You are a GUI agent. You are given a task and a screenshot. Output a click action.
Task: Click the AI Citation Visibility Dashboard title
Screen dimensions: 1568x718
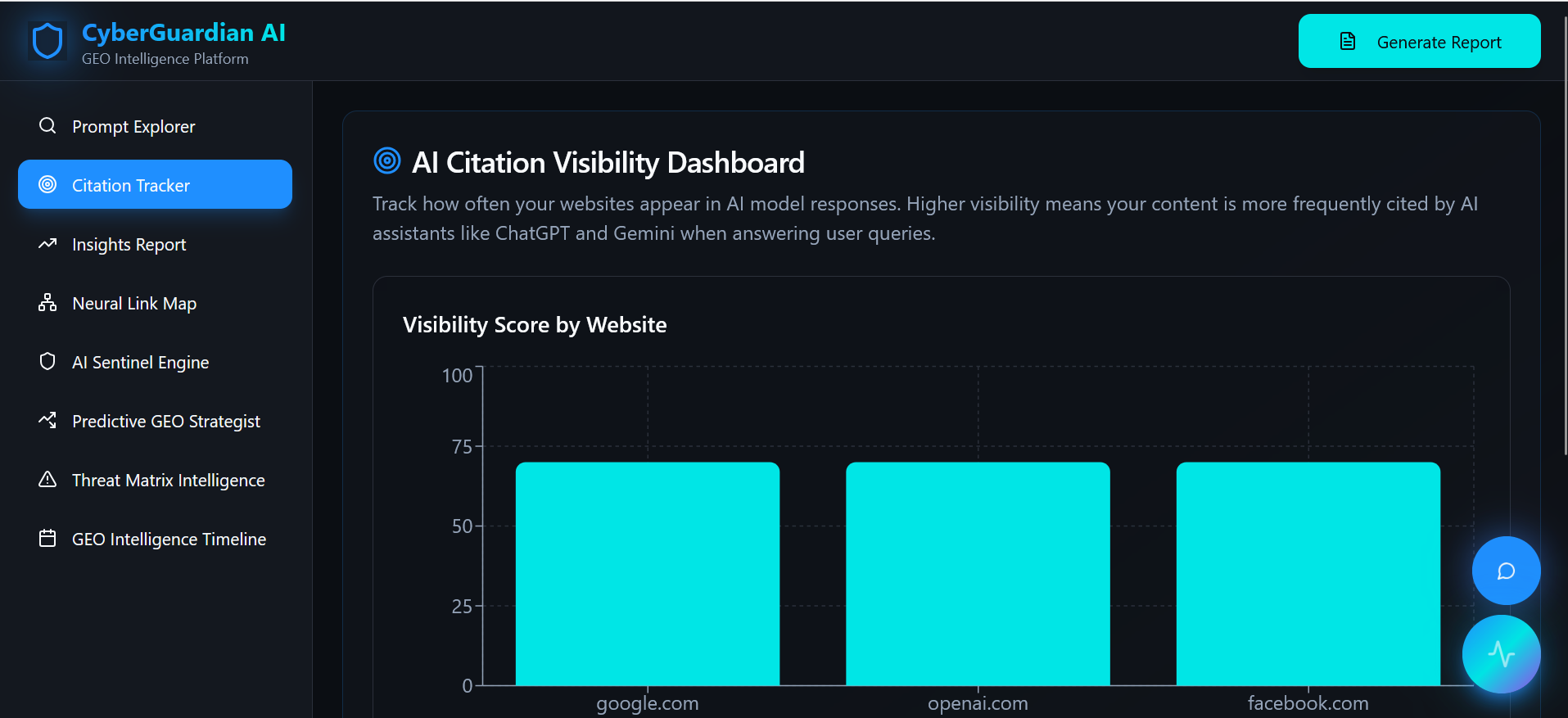[608, 162]
